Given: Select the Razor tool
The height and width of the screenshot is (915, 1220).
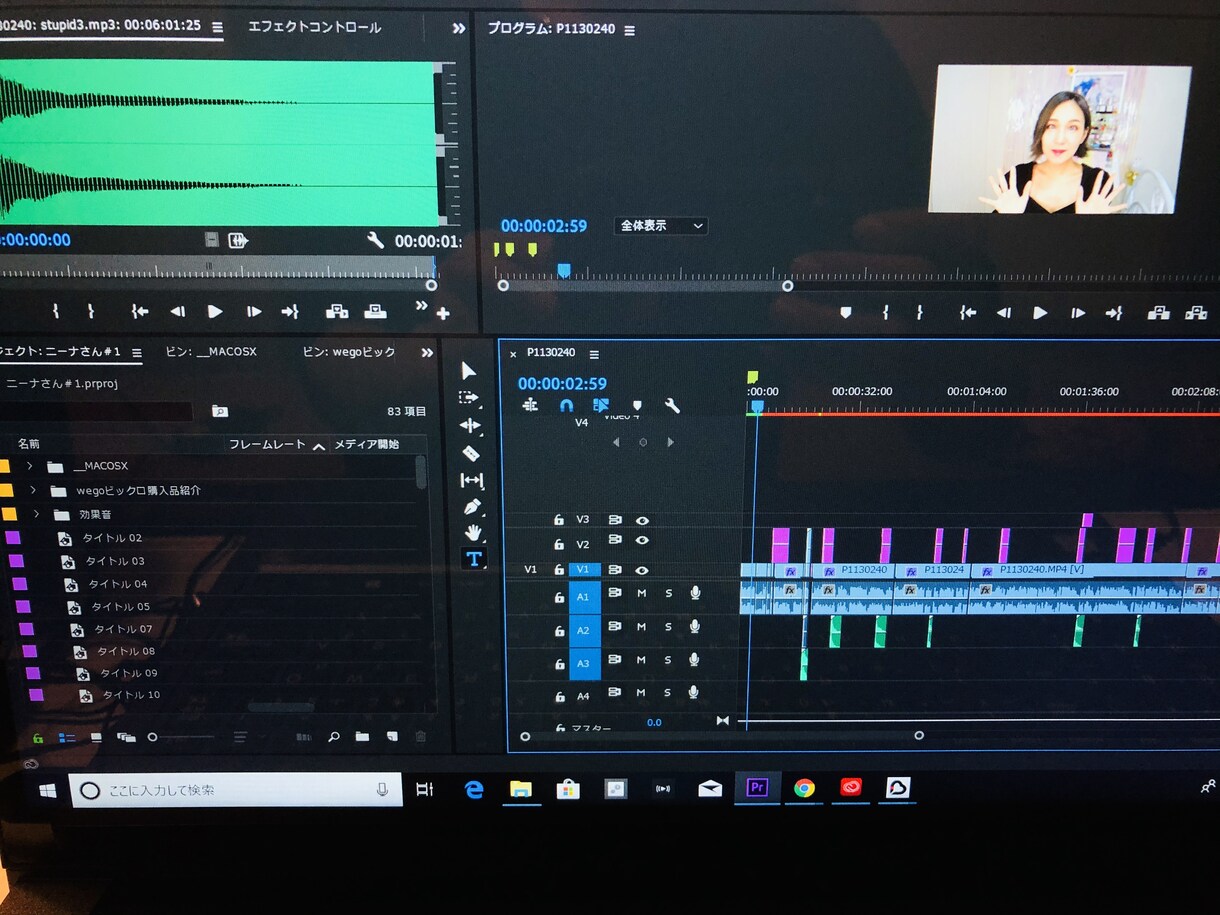Looking at the screenshot, I should point(471,453).
